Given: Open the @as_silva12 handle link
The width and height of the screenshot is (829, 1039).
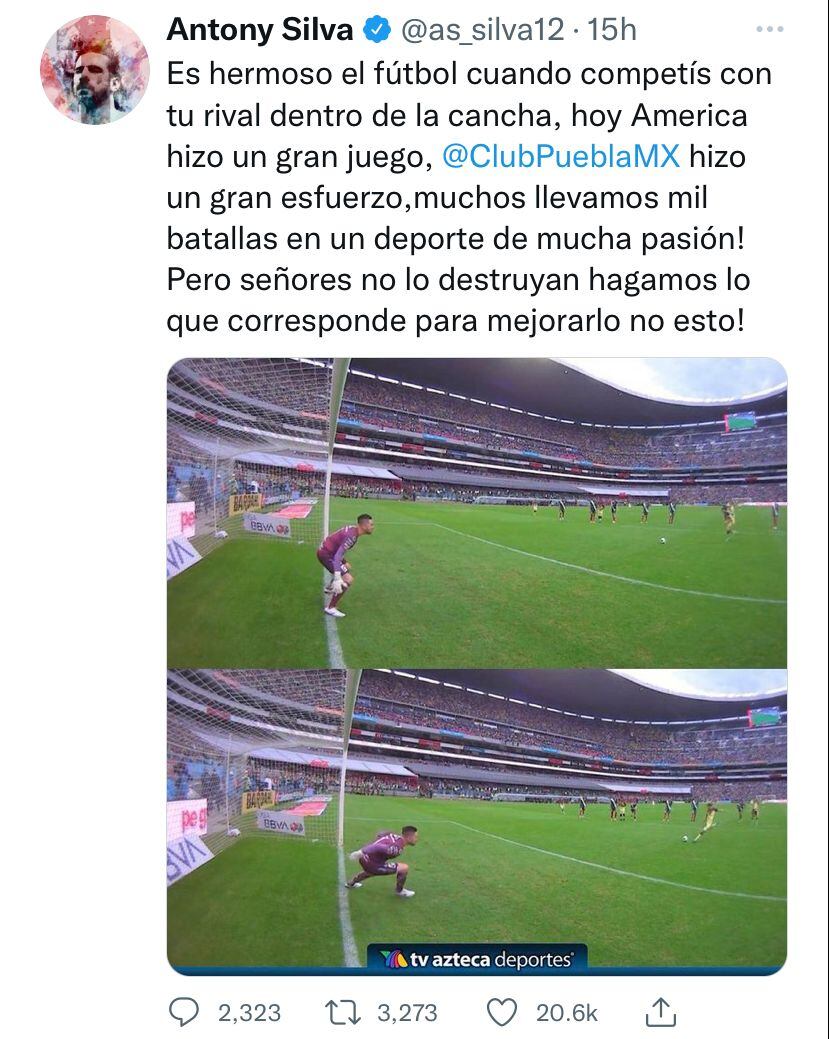Looking at the screenshot, I should coord(482,30).
